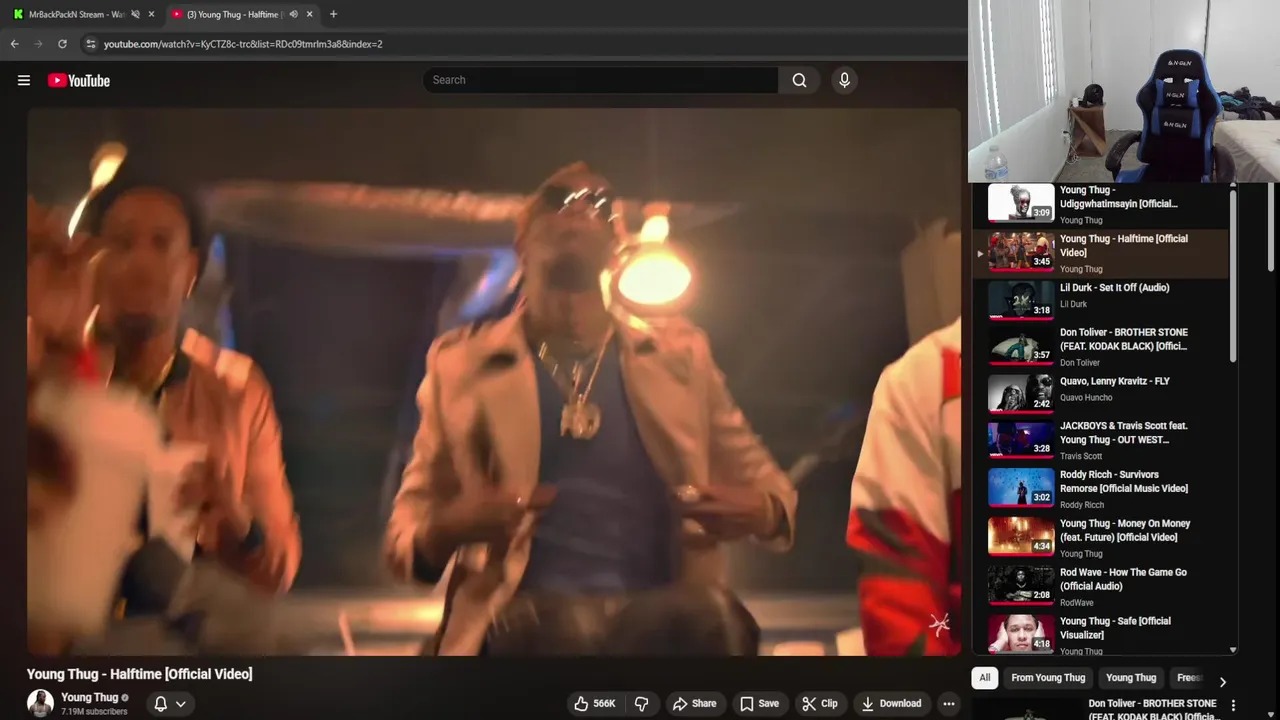
Task: Like the video with thumbs up
Action: pyautogui.click(x=594, y=703)
